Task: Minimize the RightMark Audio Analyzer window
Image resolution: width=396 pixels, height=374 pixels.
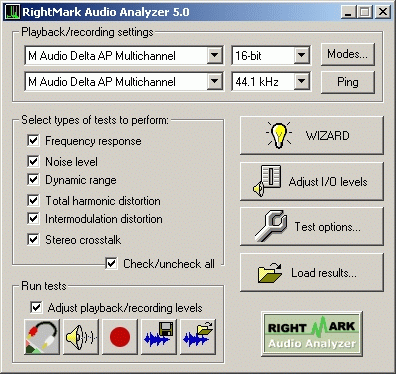Action: (349, 12)
